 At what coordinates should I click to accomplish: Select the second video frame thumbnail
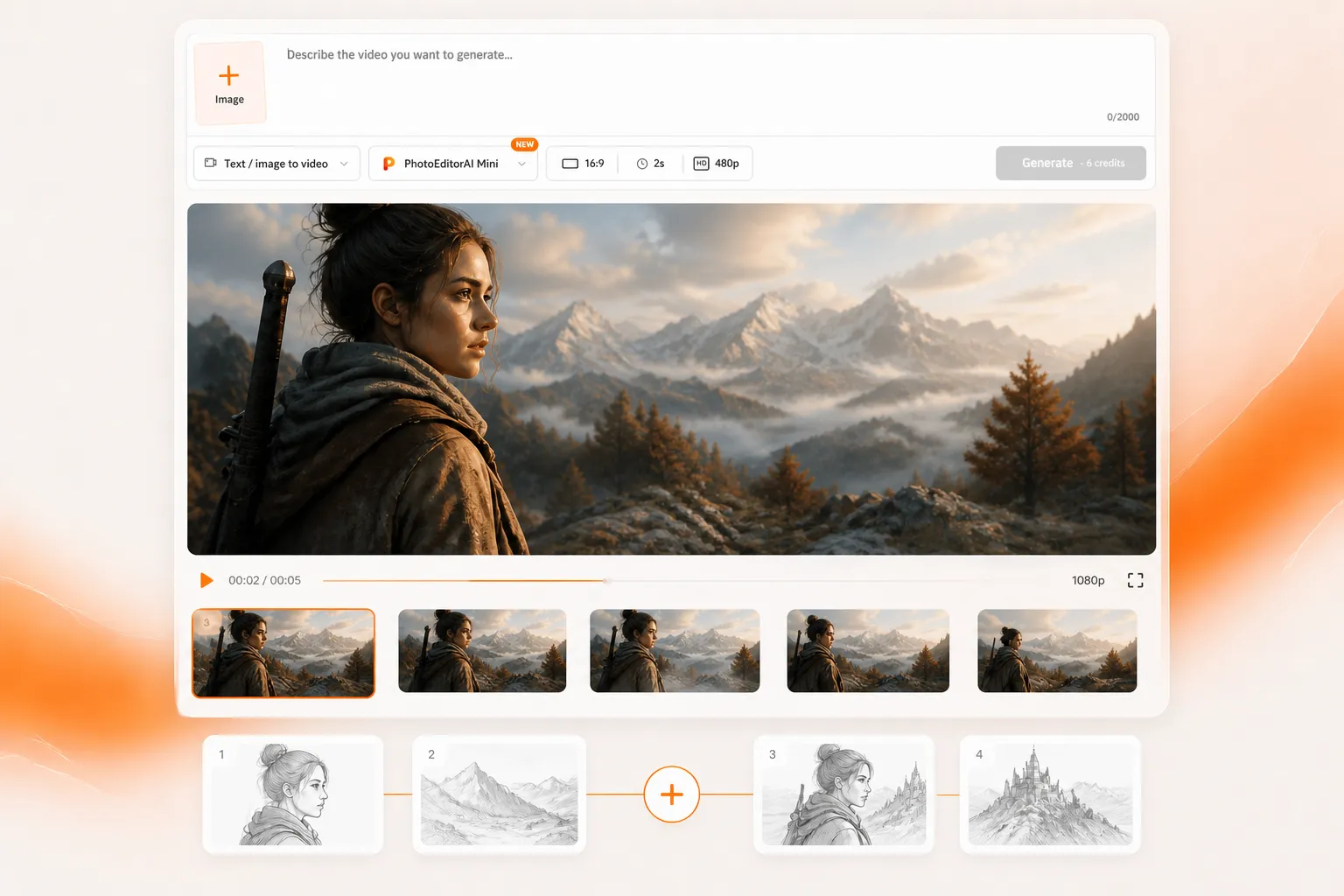pos(482,651)
